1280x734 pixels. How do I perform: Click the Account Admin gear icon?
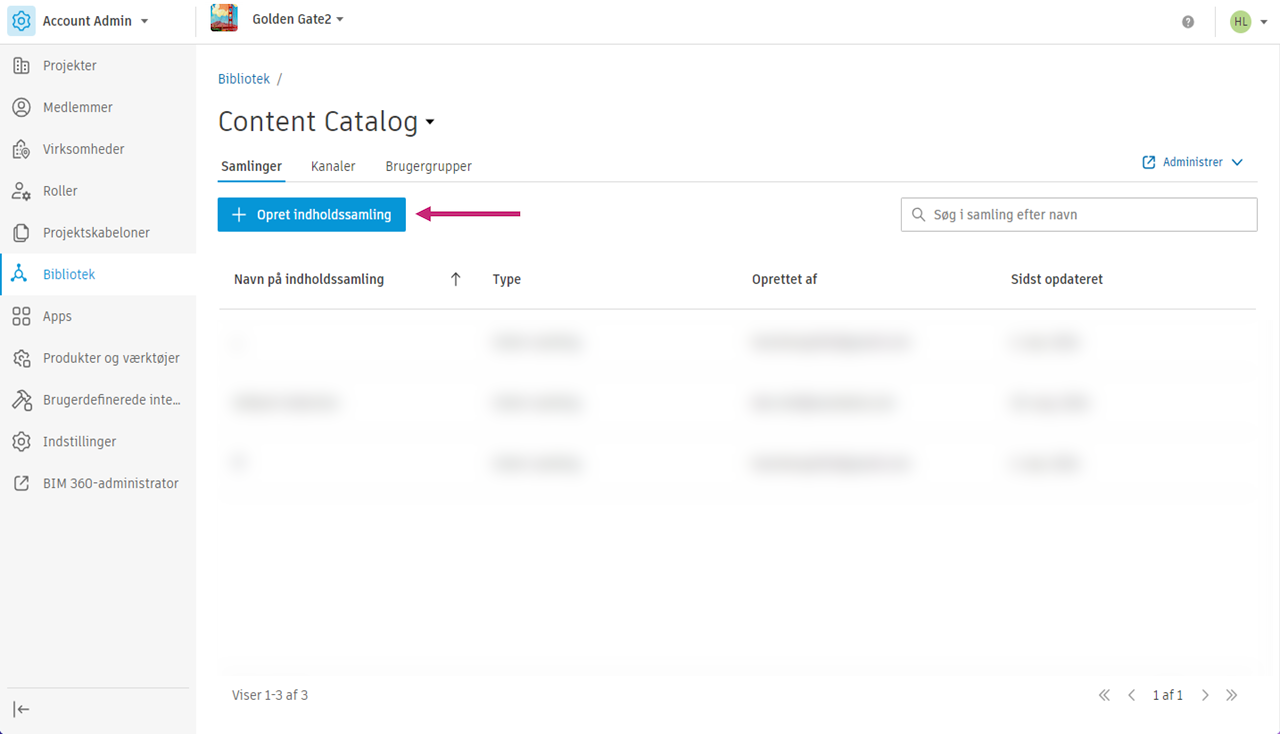(x=22, y=21)
